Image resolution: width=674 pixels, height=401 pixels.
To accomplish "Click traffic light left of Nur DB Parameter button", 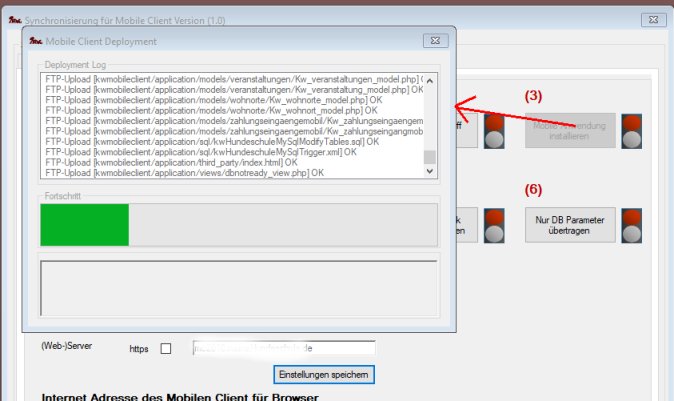I will coord(494,225).
